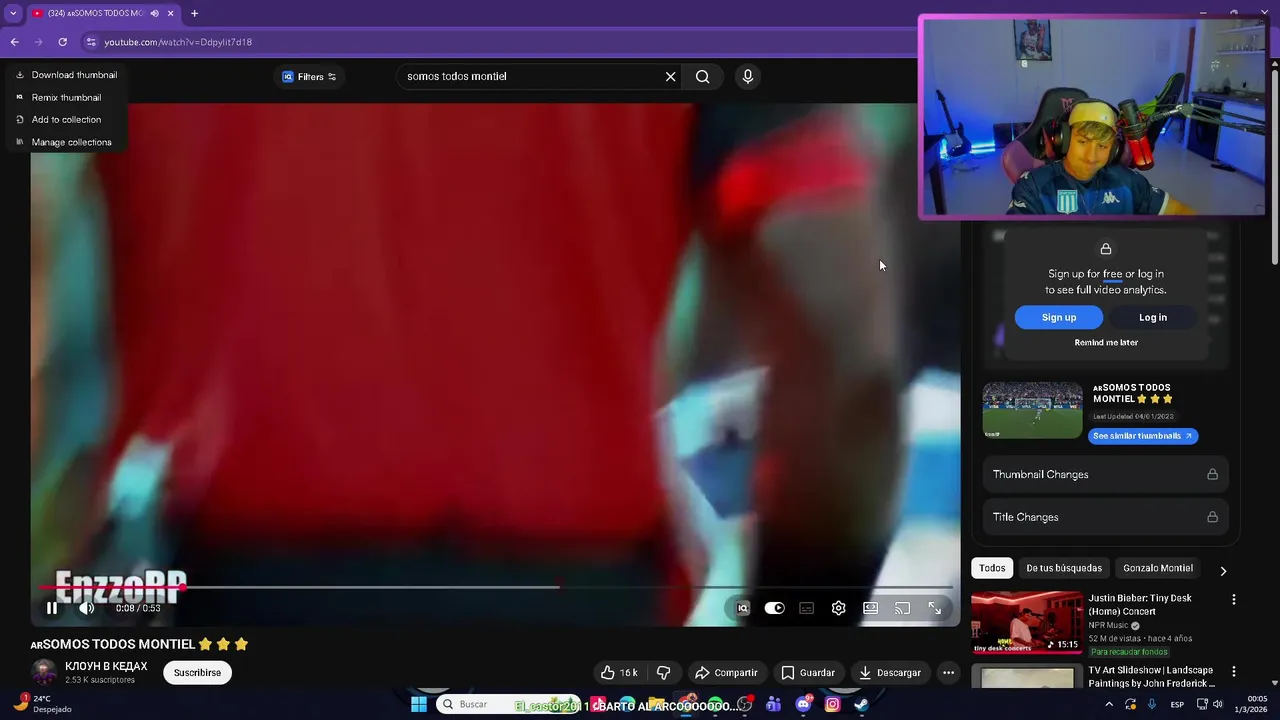
Task: Subscribe with the Suscribirse button
Action: [197, 673]
